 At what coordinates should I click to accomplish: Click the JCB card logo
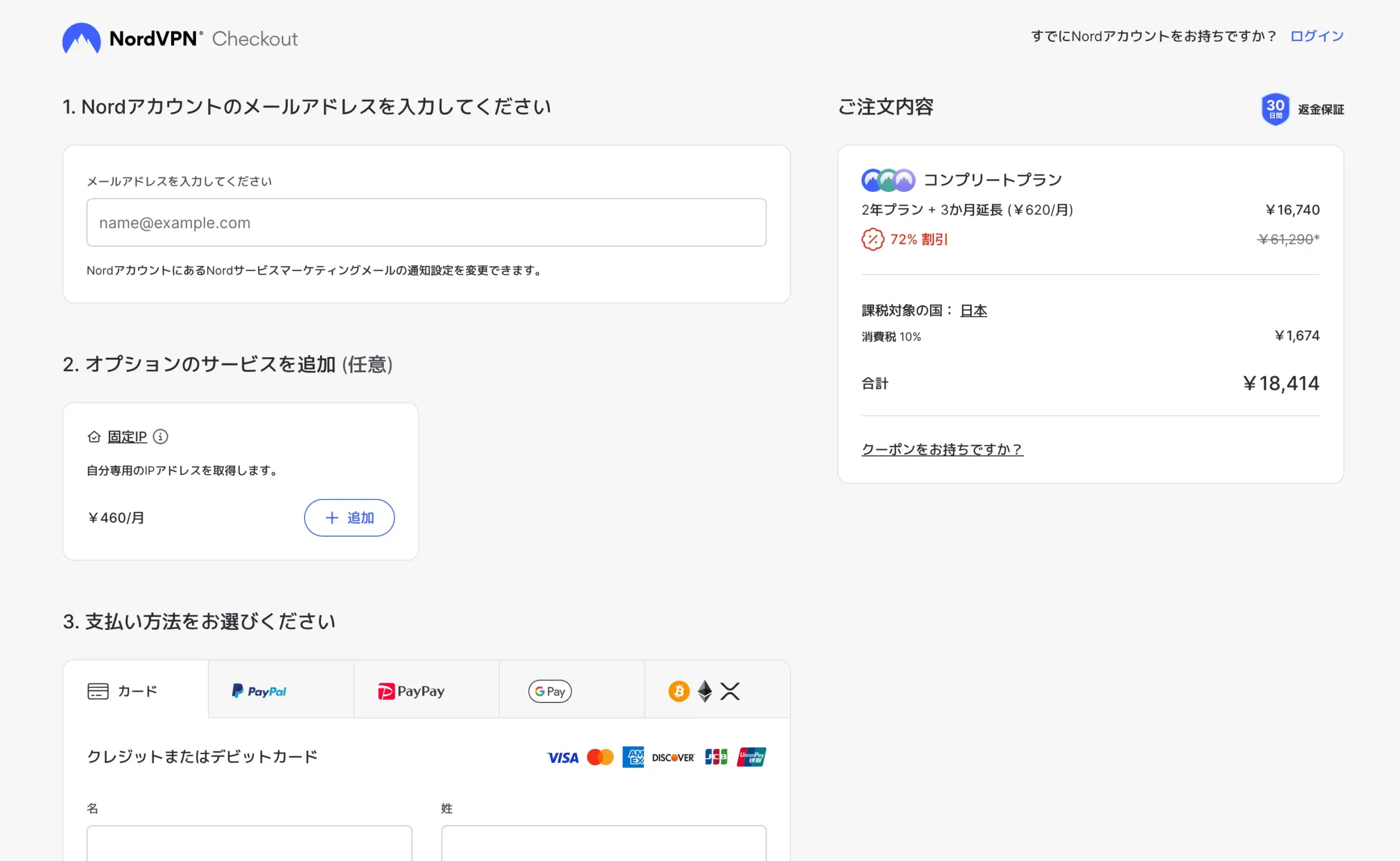716,757
